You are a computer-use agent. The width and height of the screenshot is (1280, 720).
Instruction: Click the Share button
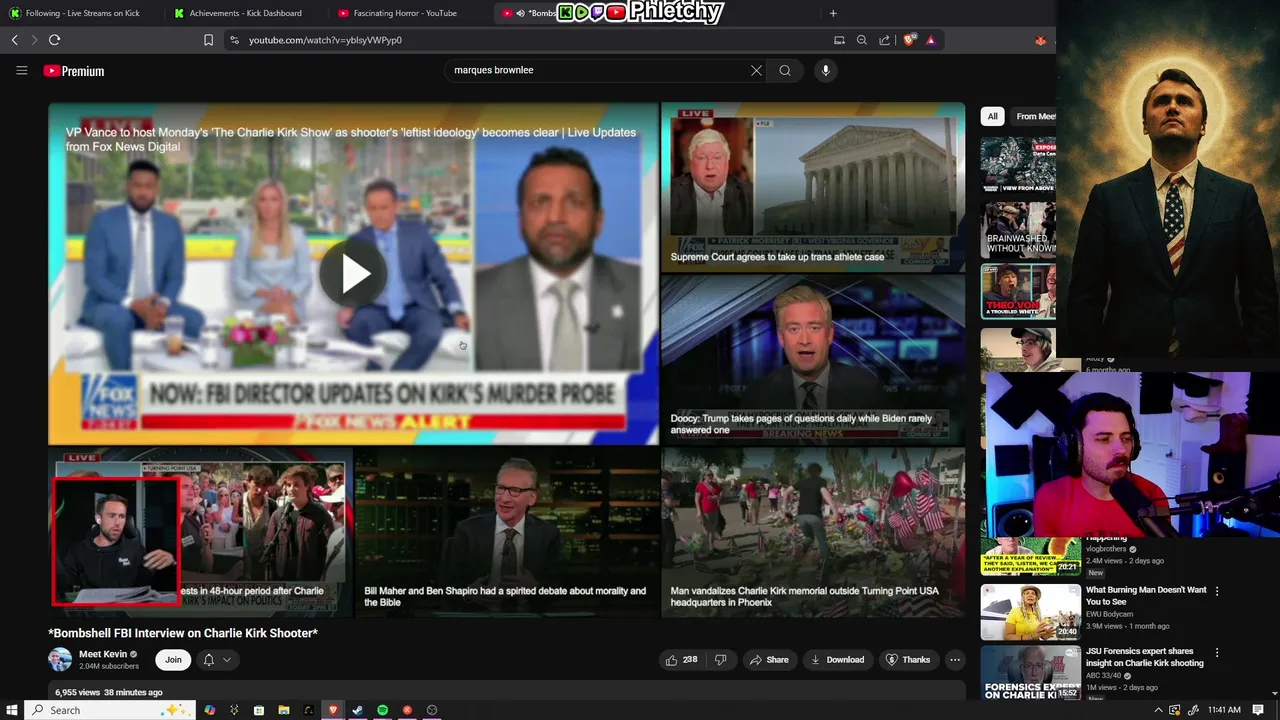[769, 660]
